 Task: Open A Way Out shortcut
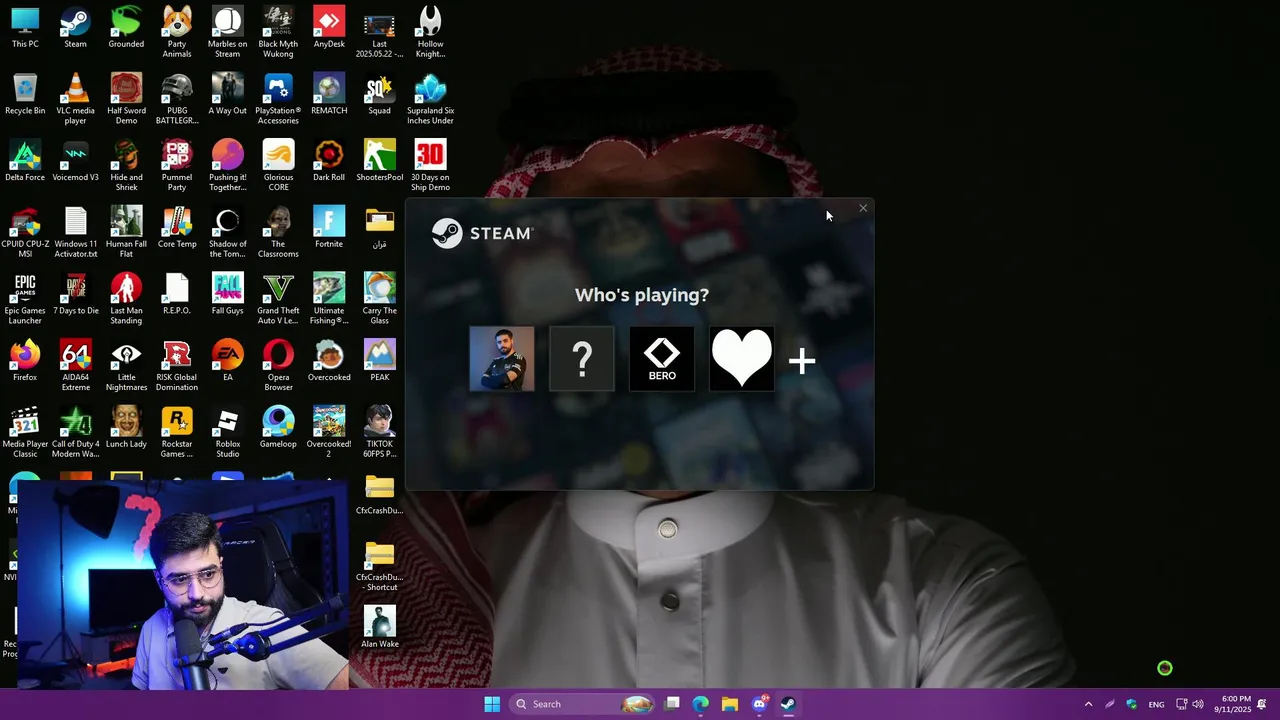coord(227,94)
